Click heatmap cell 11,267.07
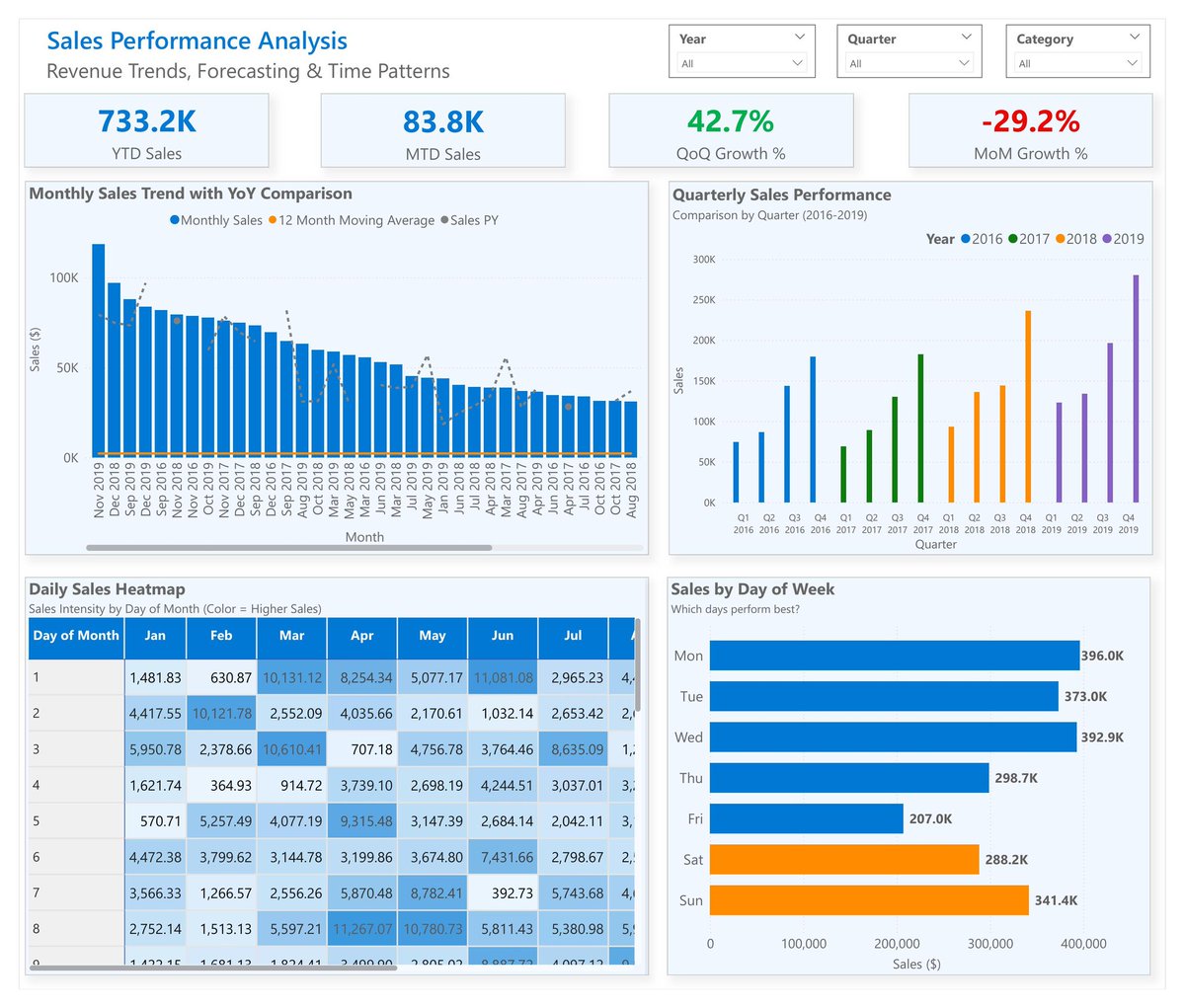Viewport: 1185px width, 1008px height. click(x=362, y=929)
